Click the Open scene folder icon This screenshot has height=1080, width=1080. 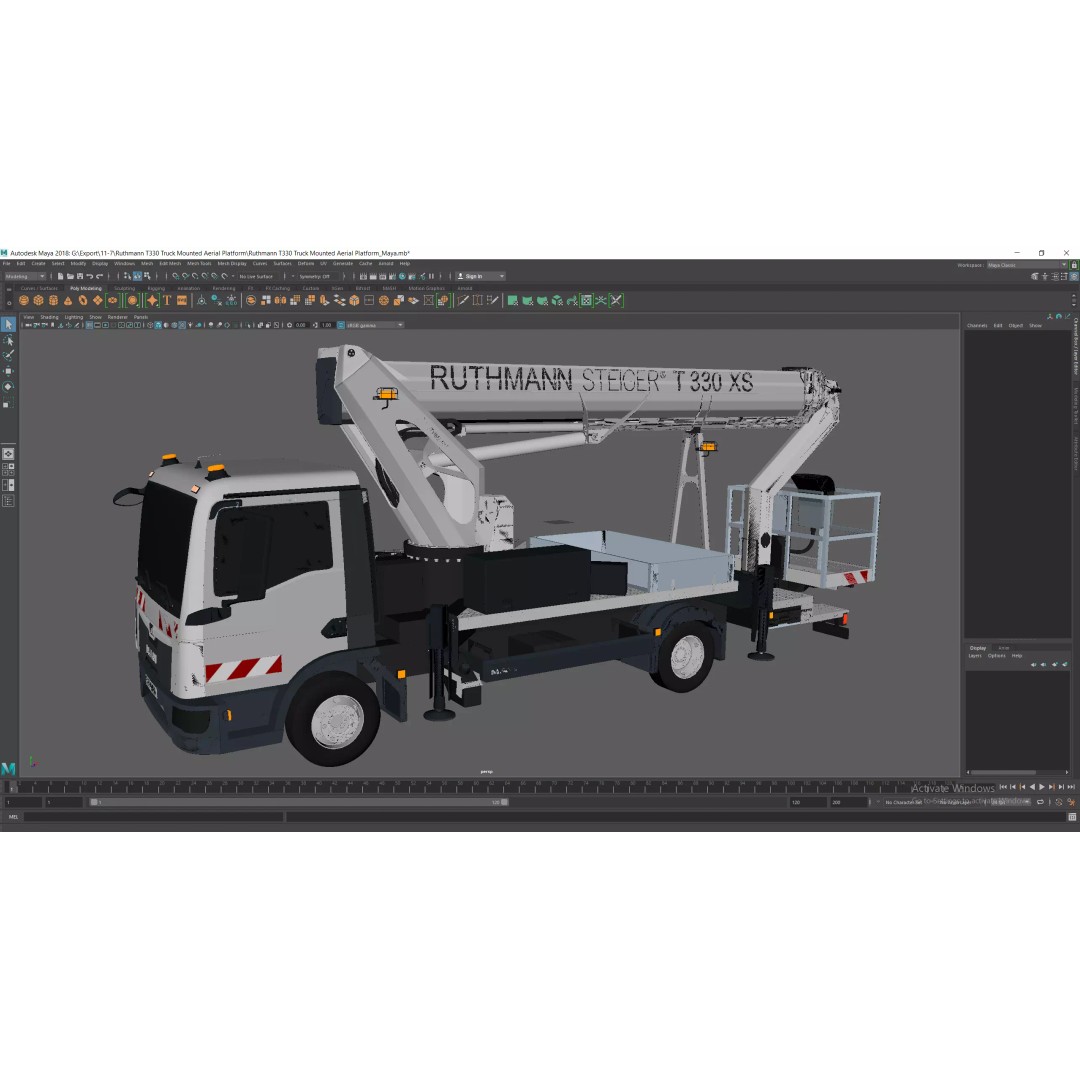(x=70, y=276)
